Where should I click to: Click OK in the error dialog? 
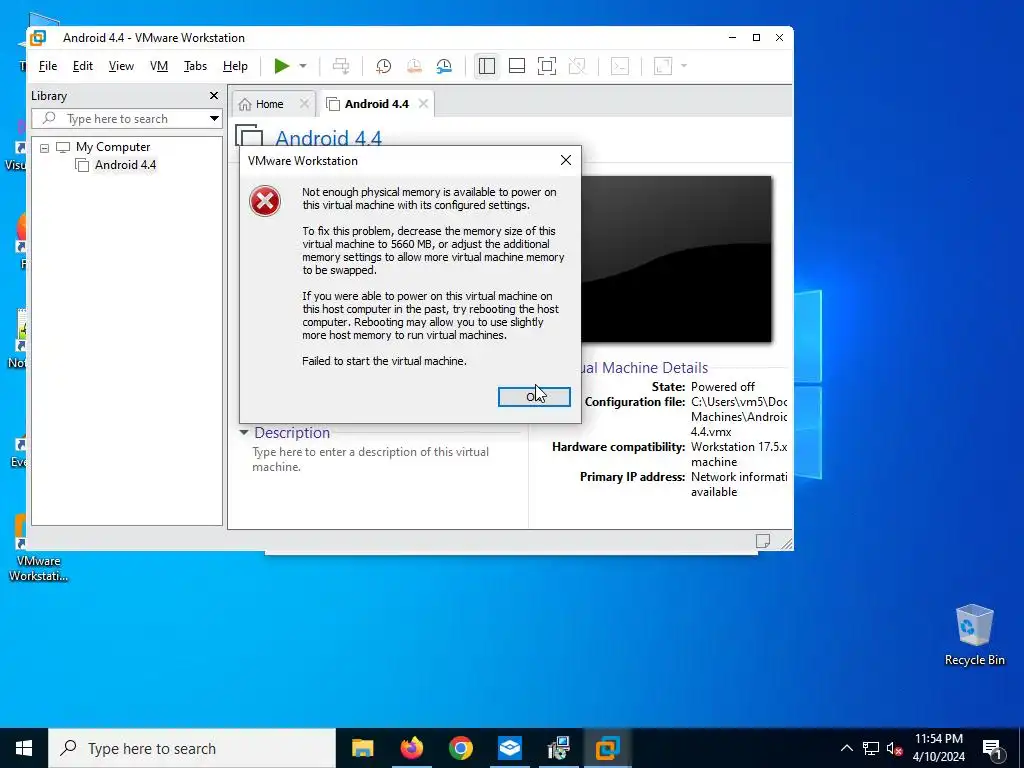click(x=534, y=396)
